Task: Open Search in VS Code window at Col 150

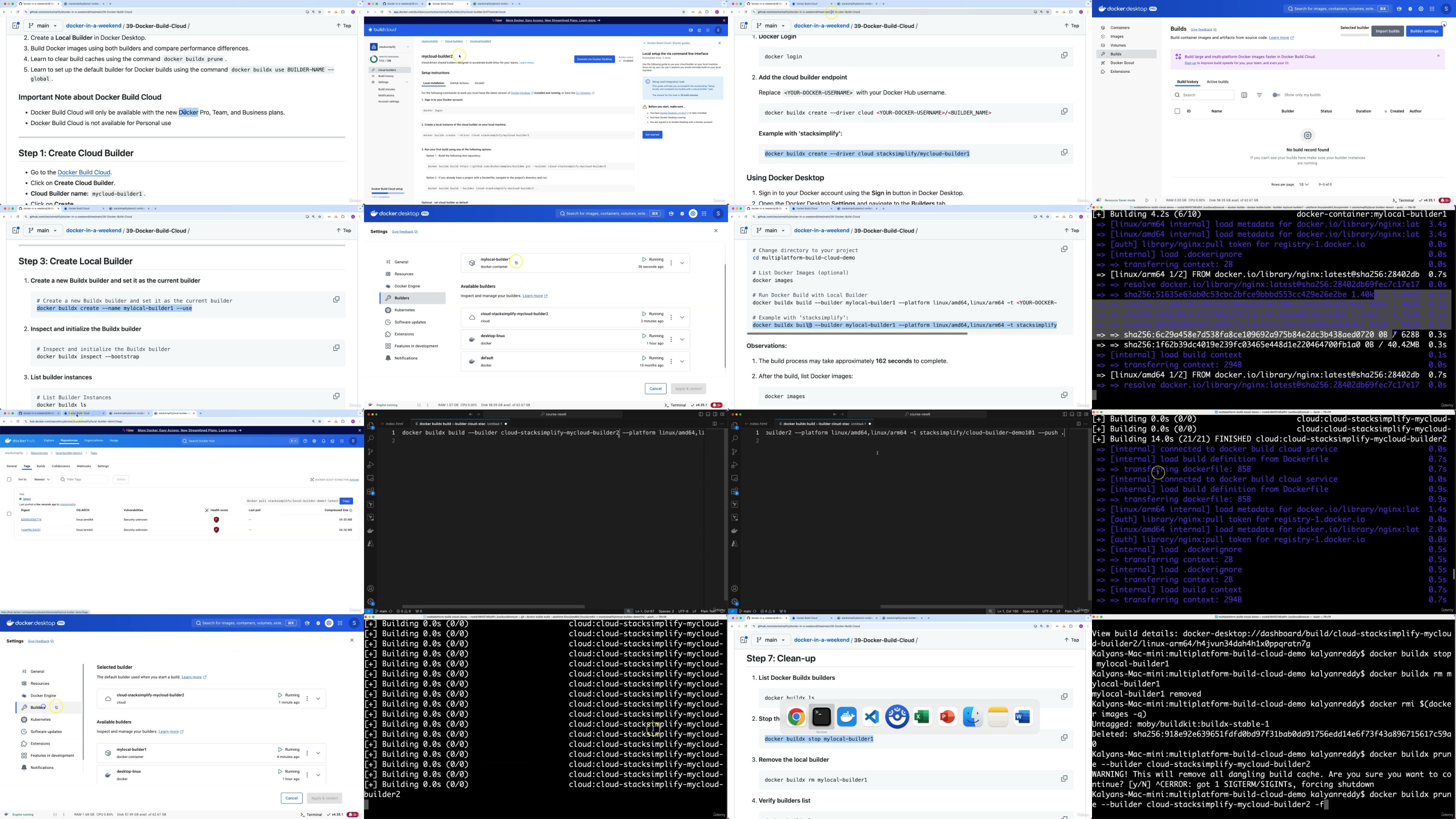Action: 734,439
